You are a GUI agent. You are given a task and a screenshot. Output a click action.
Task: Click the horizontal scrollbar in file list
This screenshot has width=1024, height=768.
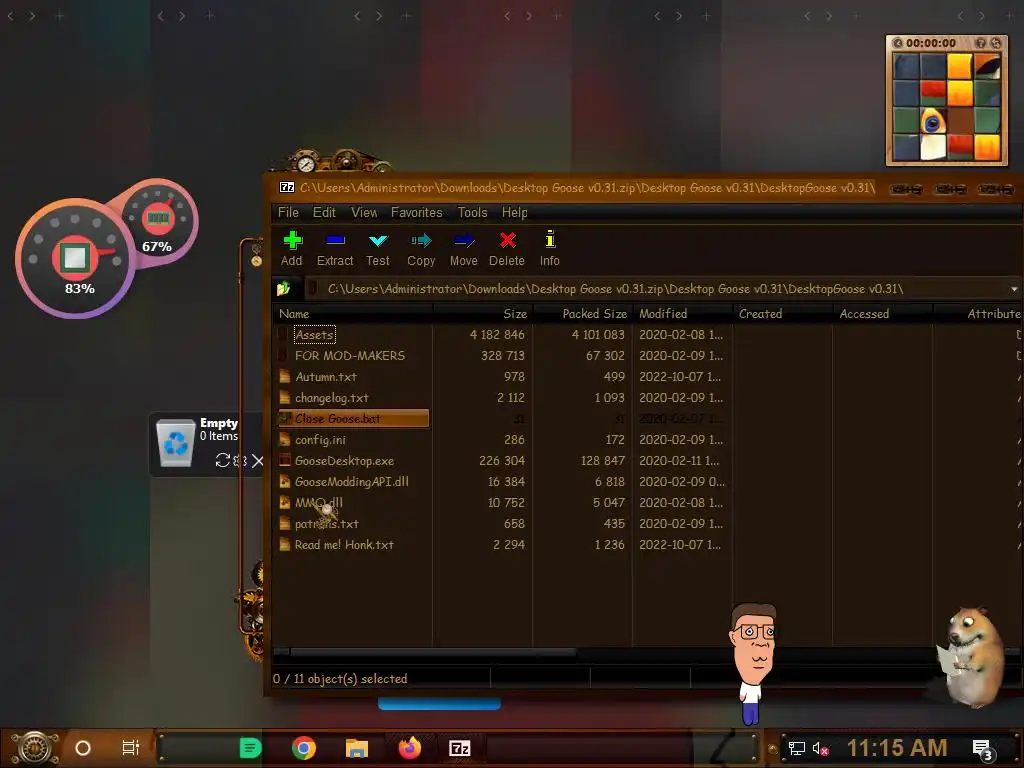434,652
